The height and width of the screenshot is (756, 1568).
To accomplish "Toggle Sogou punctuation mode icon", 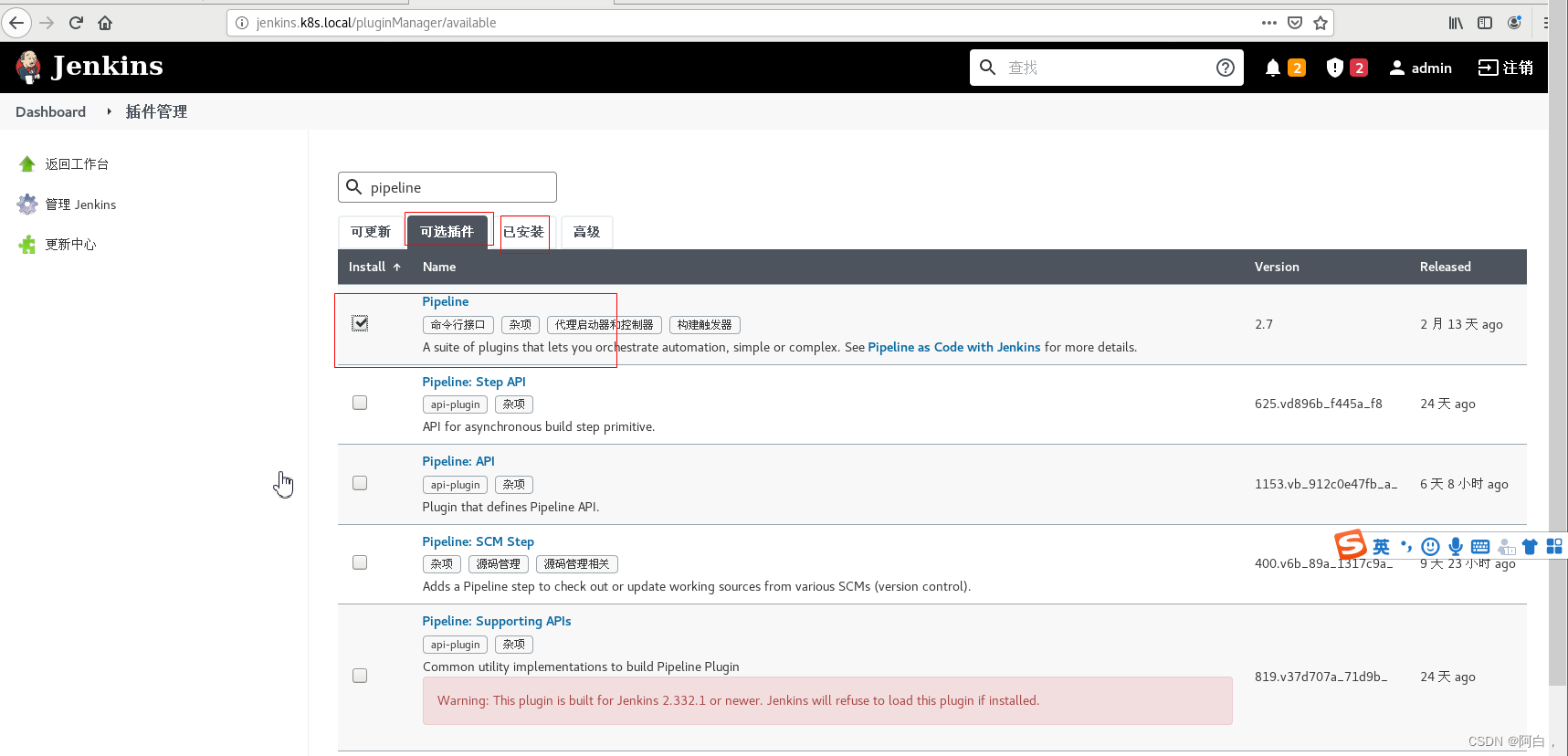I will 1406,547.
